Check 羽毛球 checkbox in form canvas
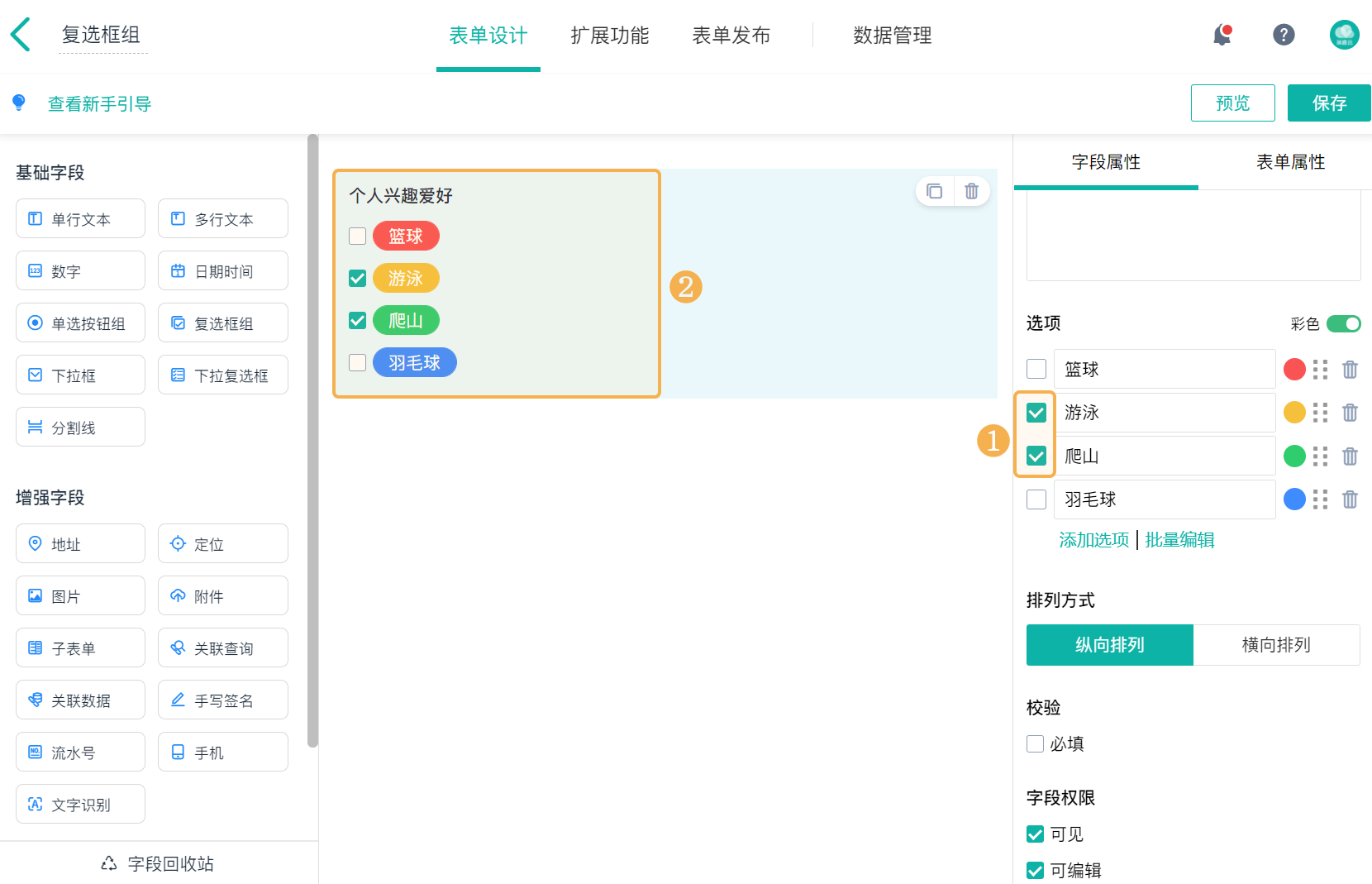1372x884 pixels. pos(357,363)
